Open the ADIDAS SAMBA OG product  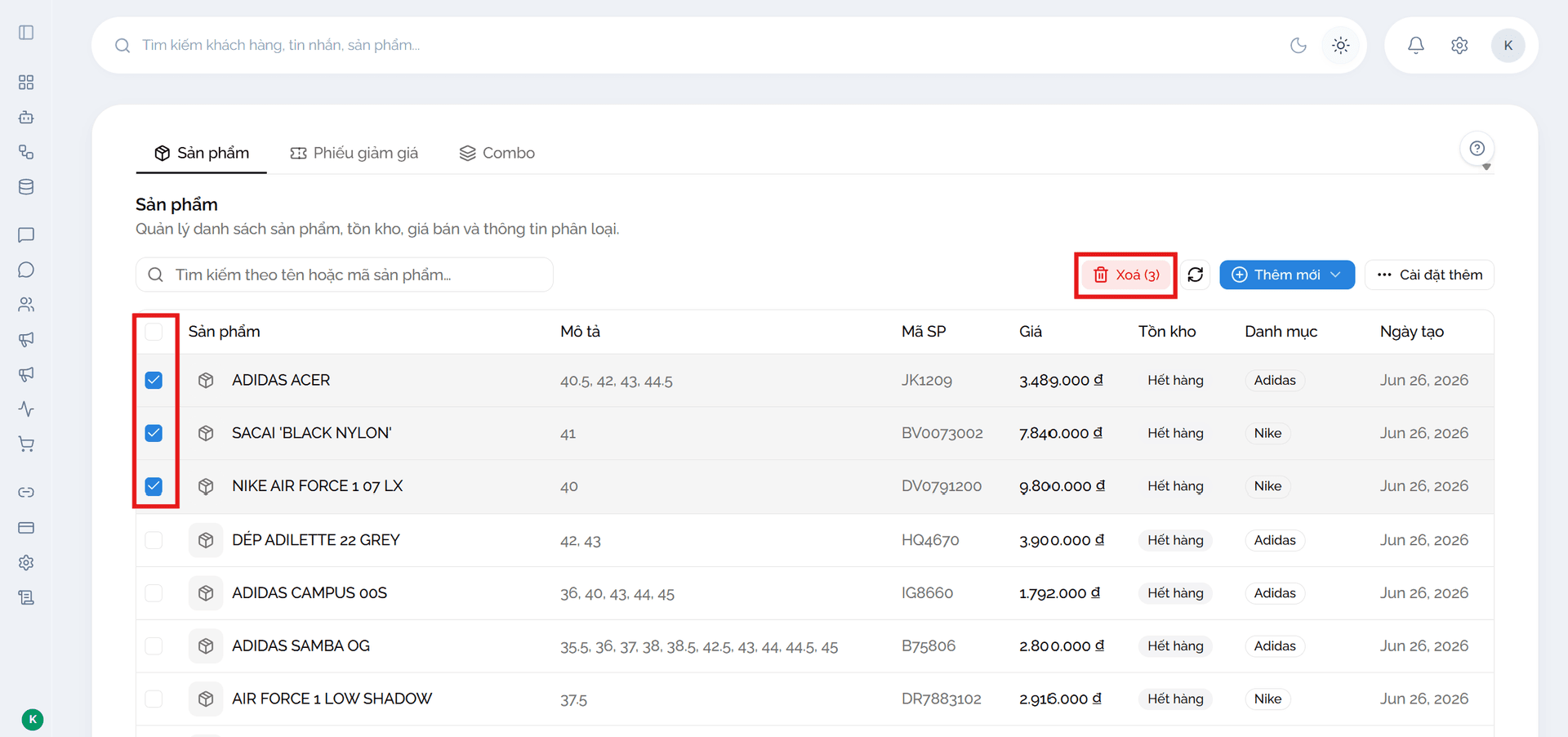301,646
